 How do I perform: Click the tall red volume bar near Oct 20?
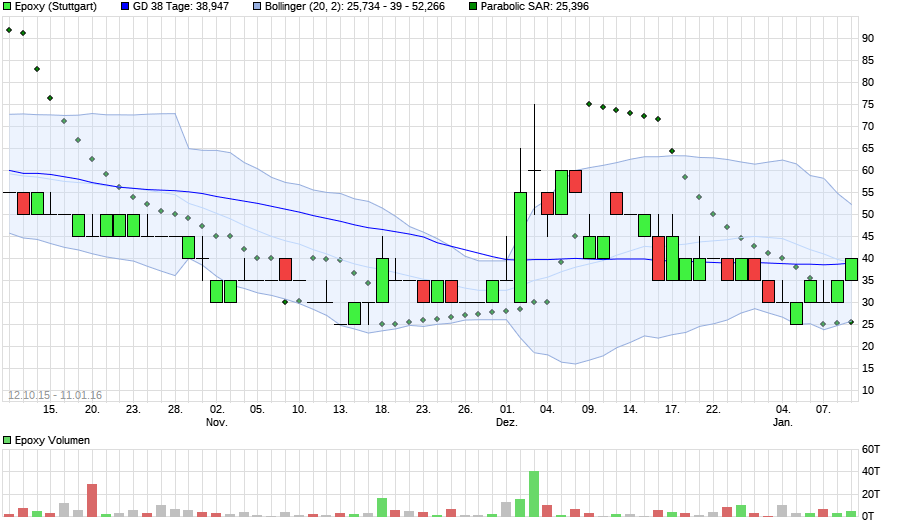(92, 500)
